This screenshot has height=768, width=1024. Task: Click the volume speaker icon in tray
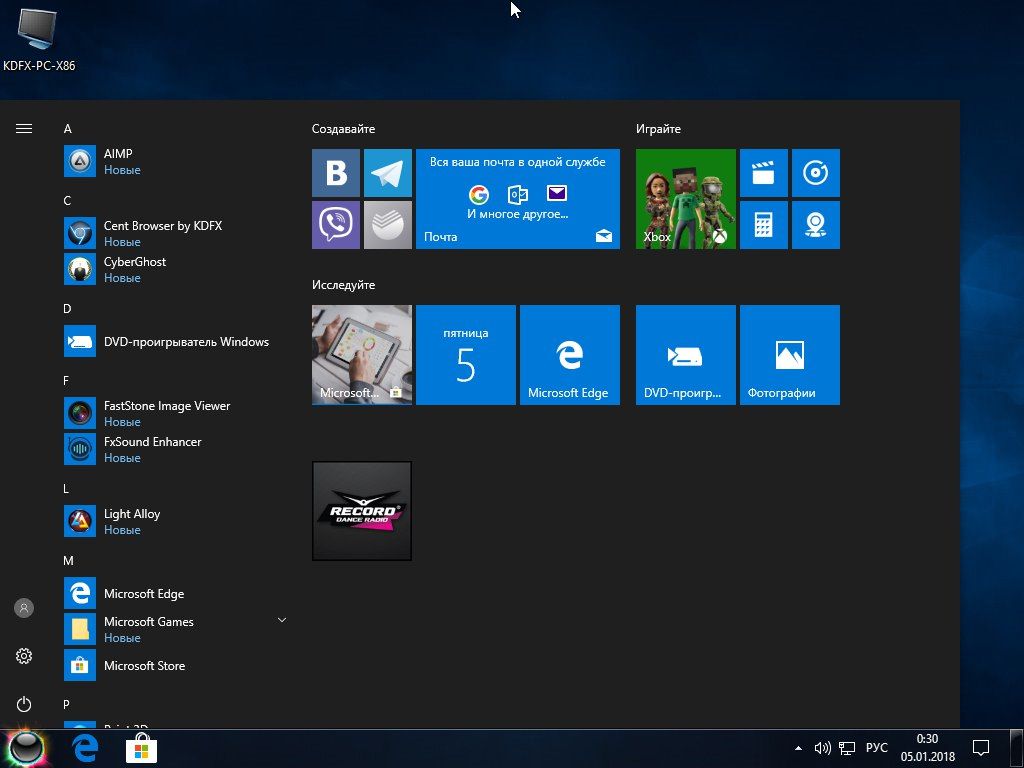(823, 748)
